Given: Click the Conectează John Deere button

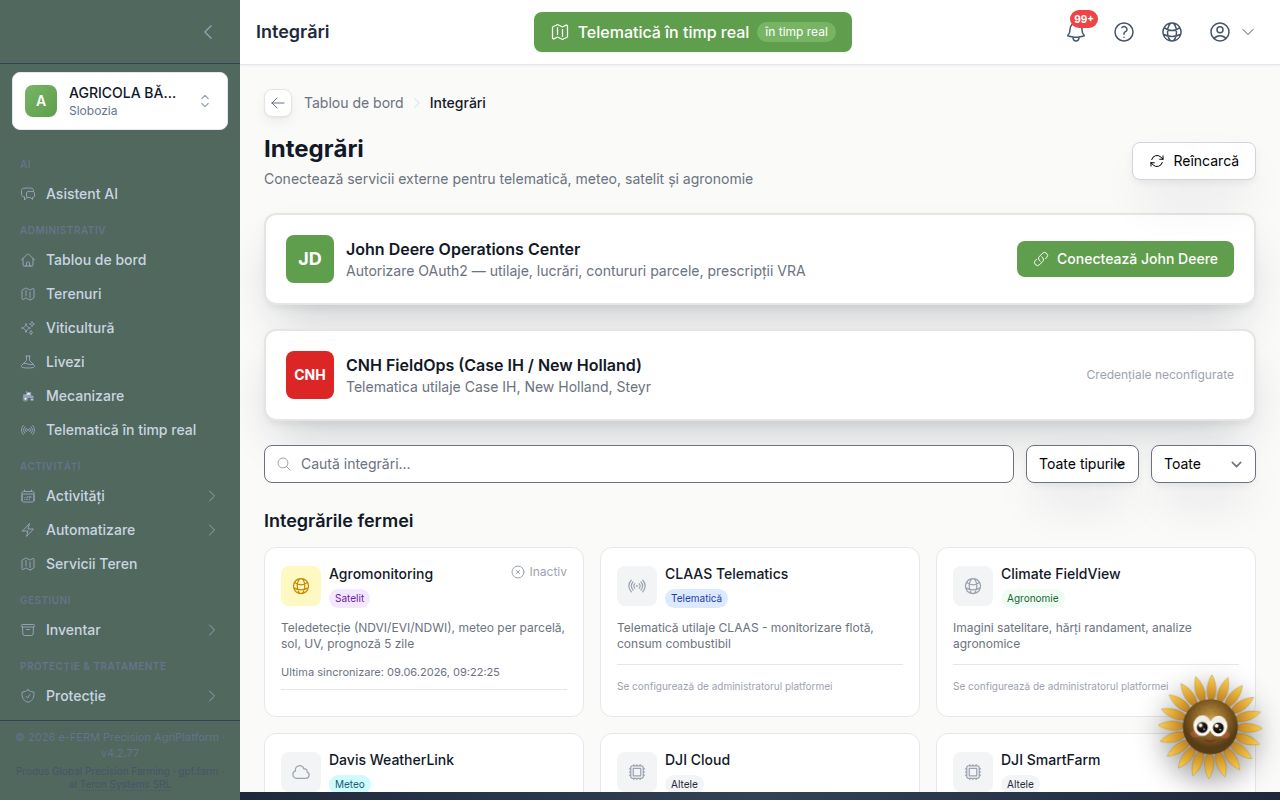Looking at the screenshot, I should (1125, 259).
